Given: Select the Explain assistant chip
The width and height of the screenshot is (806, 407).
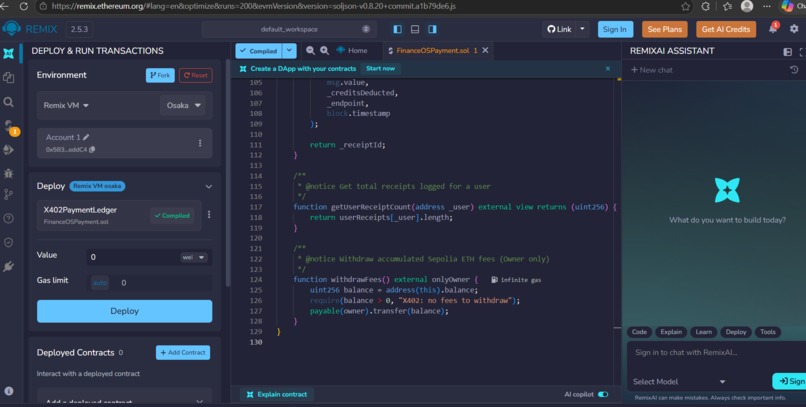Looking at the screenshot, I should 671,332.
